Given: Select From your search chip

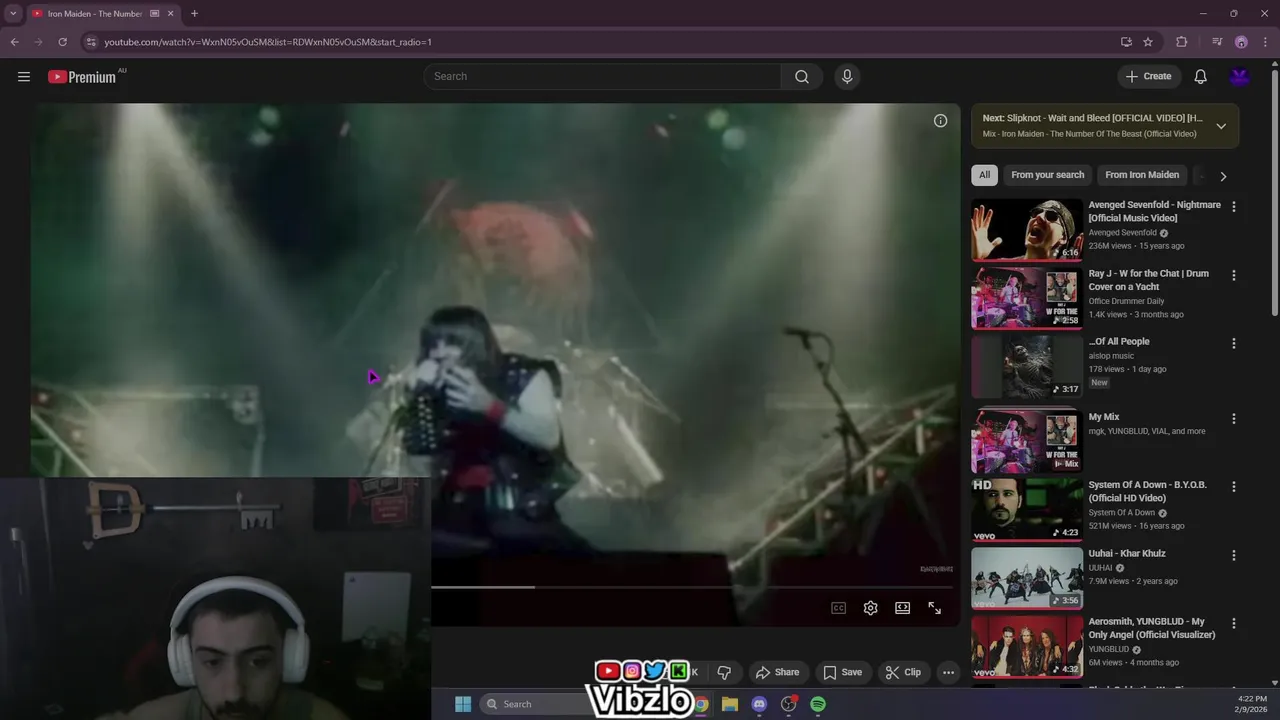Looking at the screenshot, I should tap(1047, 175).
